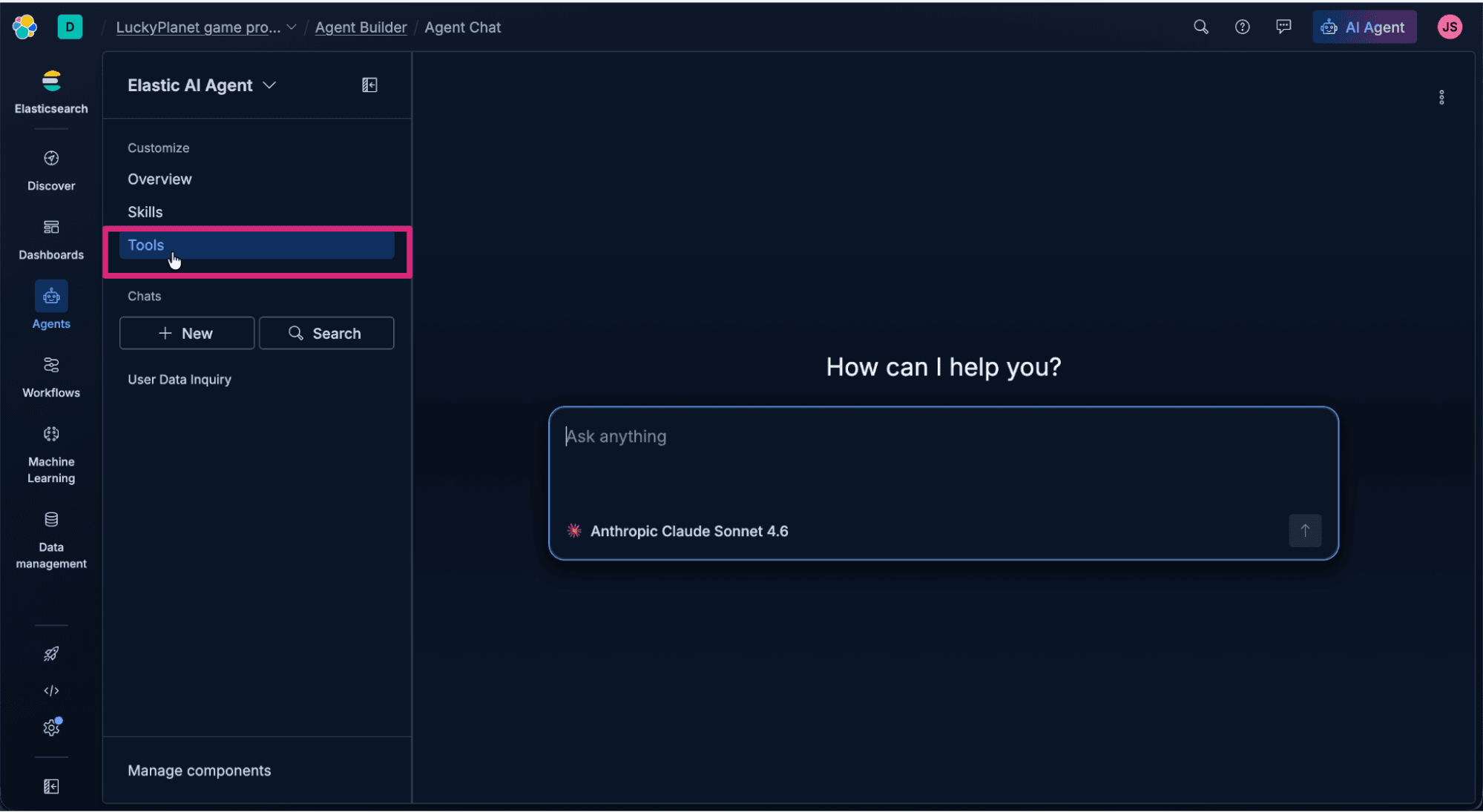Follow the Agent Builder breadcrumb link
Image resolution: width=1483 pixels, height=812 pixels.
(361, 27)
